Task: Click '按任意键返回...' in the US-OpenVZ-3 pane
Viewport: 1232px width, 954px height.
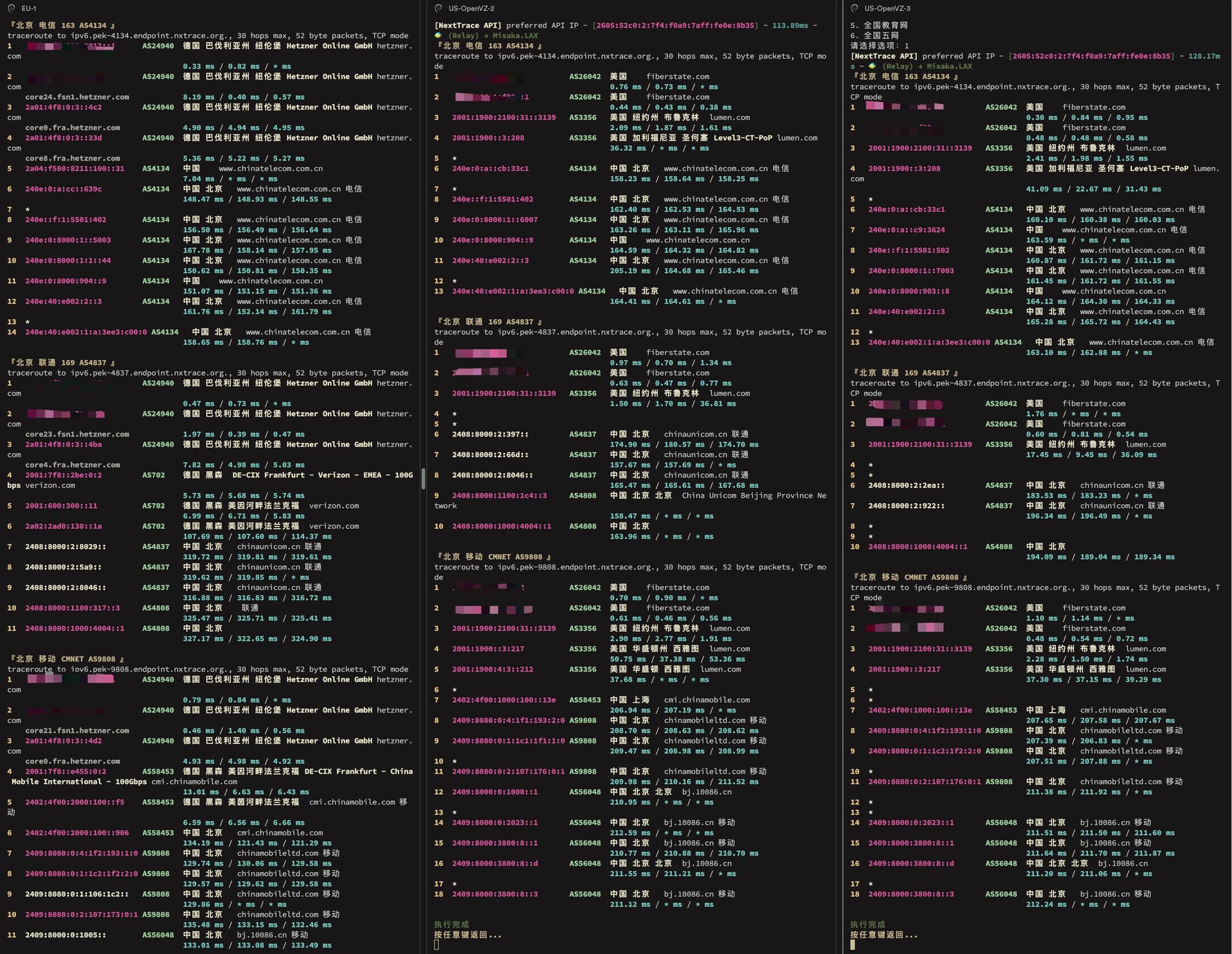Action: point(884,935)
